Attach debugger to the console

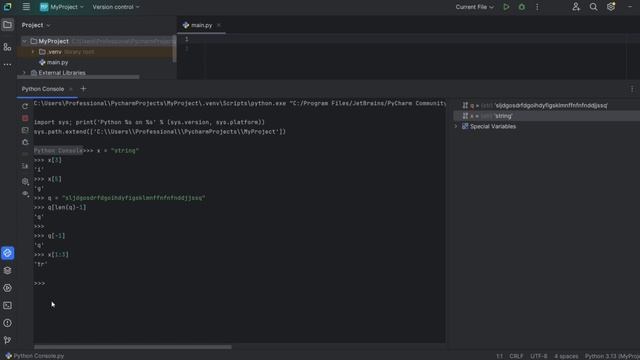(25, 142)
